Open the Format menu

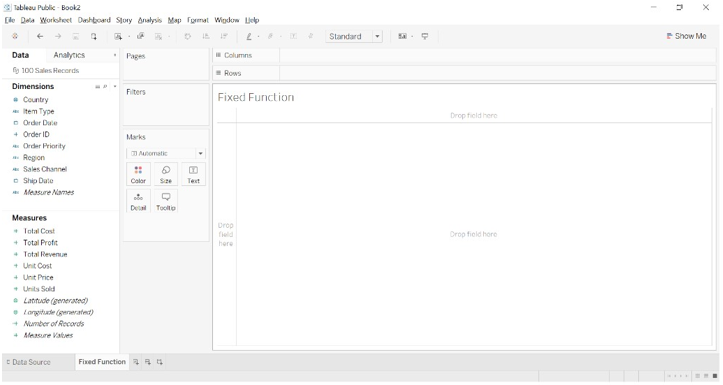[x=198, y=20]
